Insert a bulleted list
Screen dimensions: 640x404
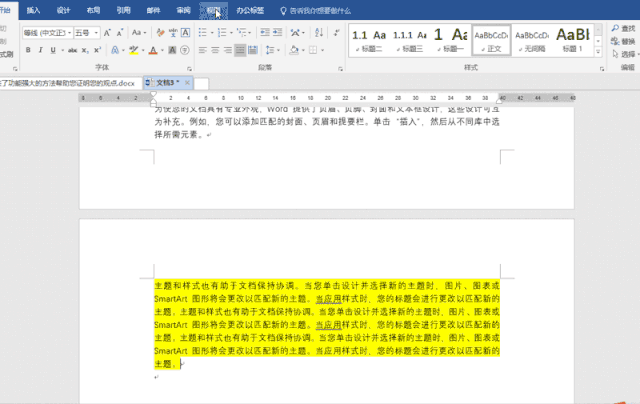[x=202, y=32]
